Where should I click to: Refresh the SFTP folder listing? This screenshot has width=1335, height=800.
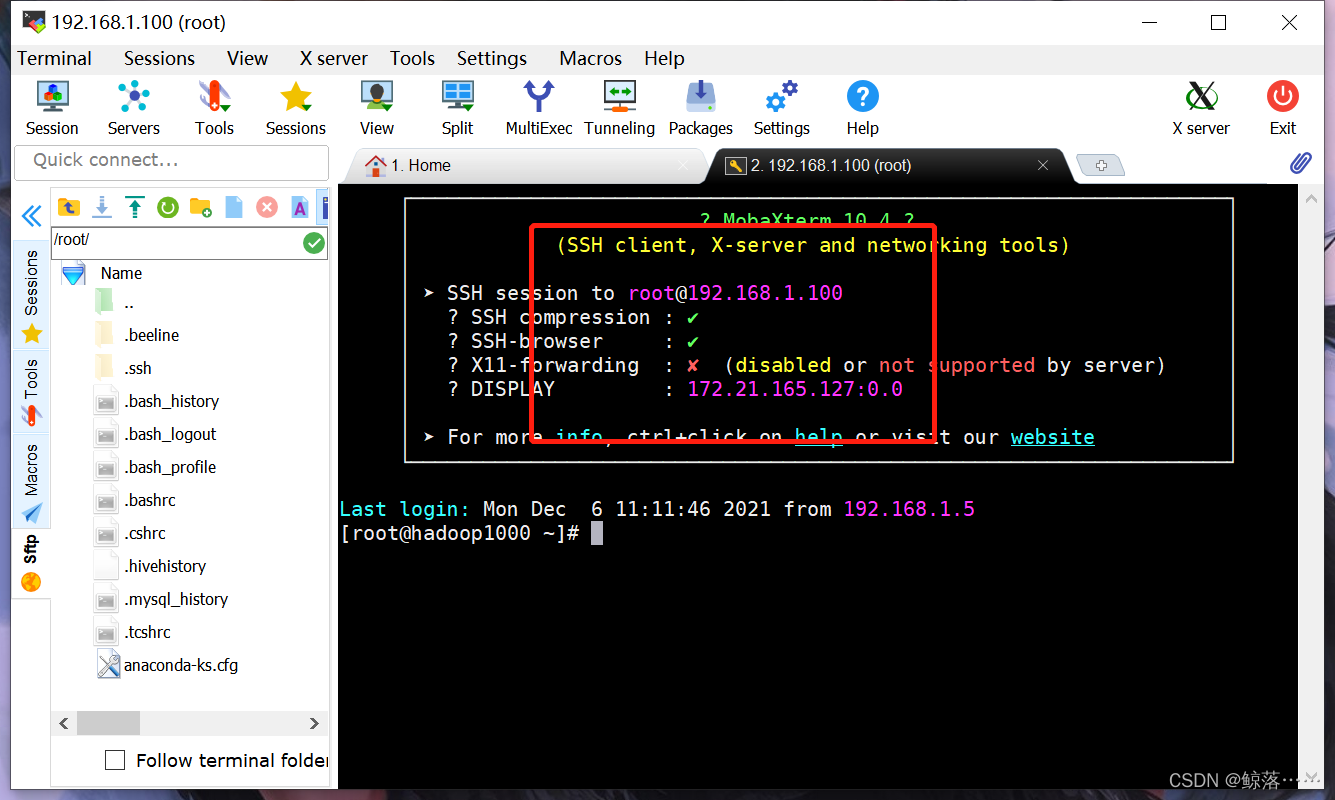(167, 207)
